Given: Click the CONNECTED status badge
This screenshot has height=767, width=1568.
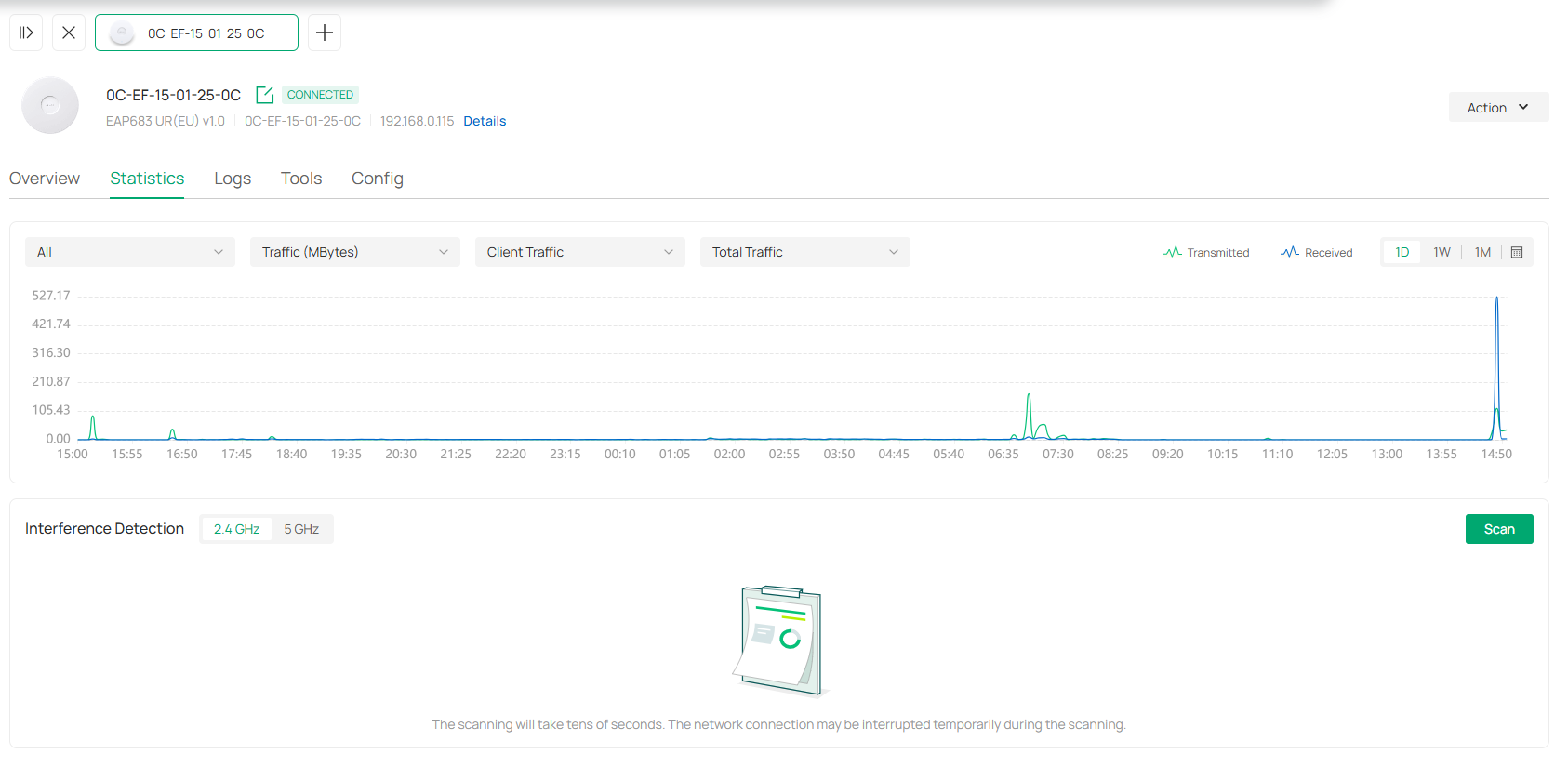Looking at the screenshot, I should pos(320,95).
